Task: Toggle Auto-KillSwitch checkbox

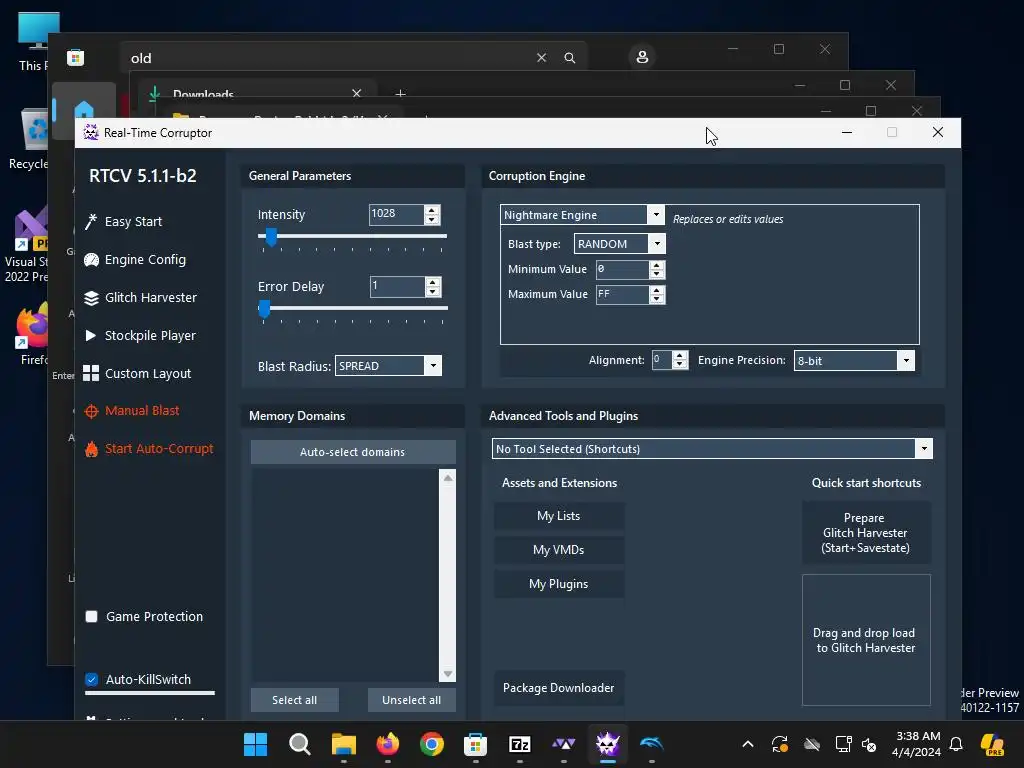Action: click(91, 679)
